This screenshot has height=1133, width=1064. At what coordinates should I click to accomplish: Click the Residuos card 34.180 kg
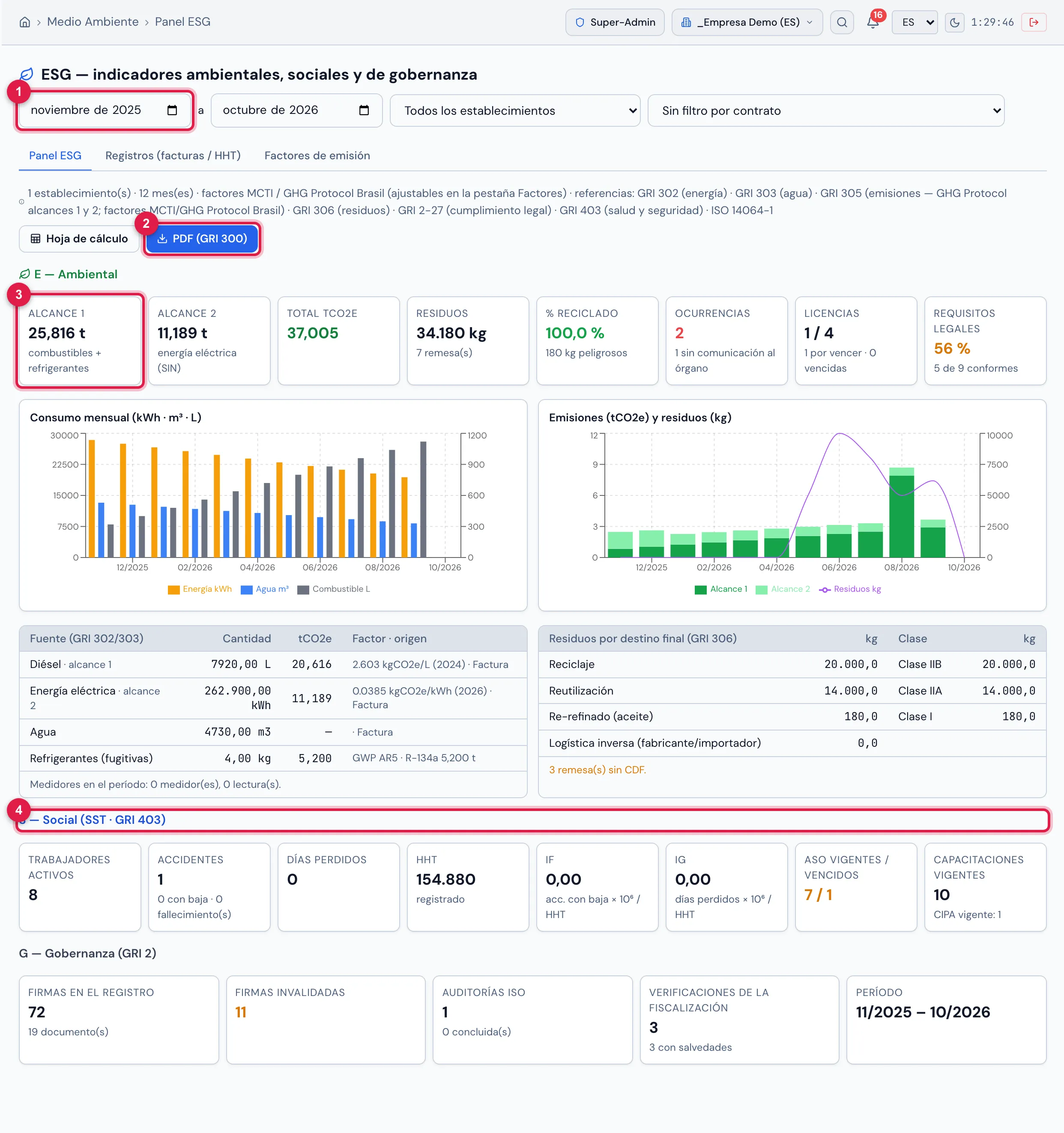tap(468, 341)
